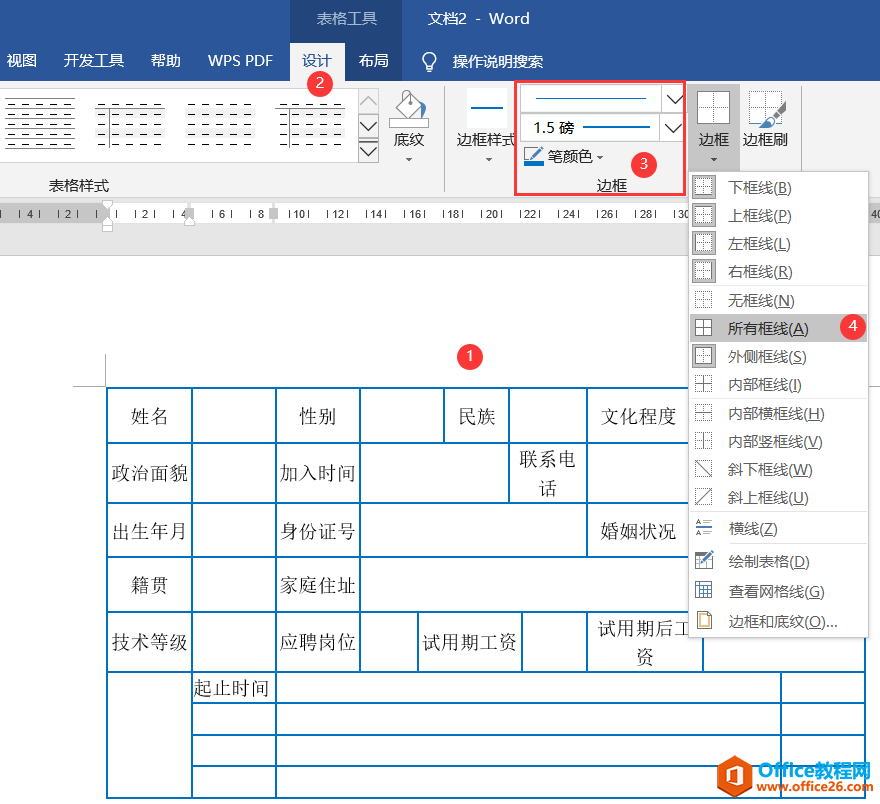This screenshot has height=804, width=880.
Task: Select the fourth table style thumbnail
Action: 310,124
